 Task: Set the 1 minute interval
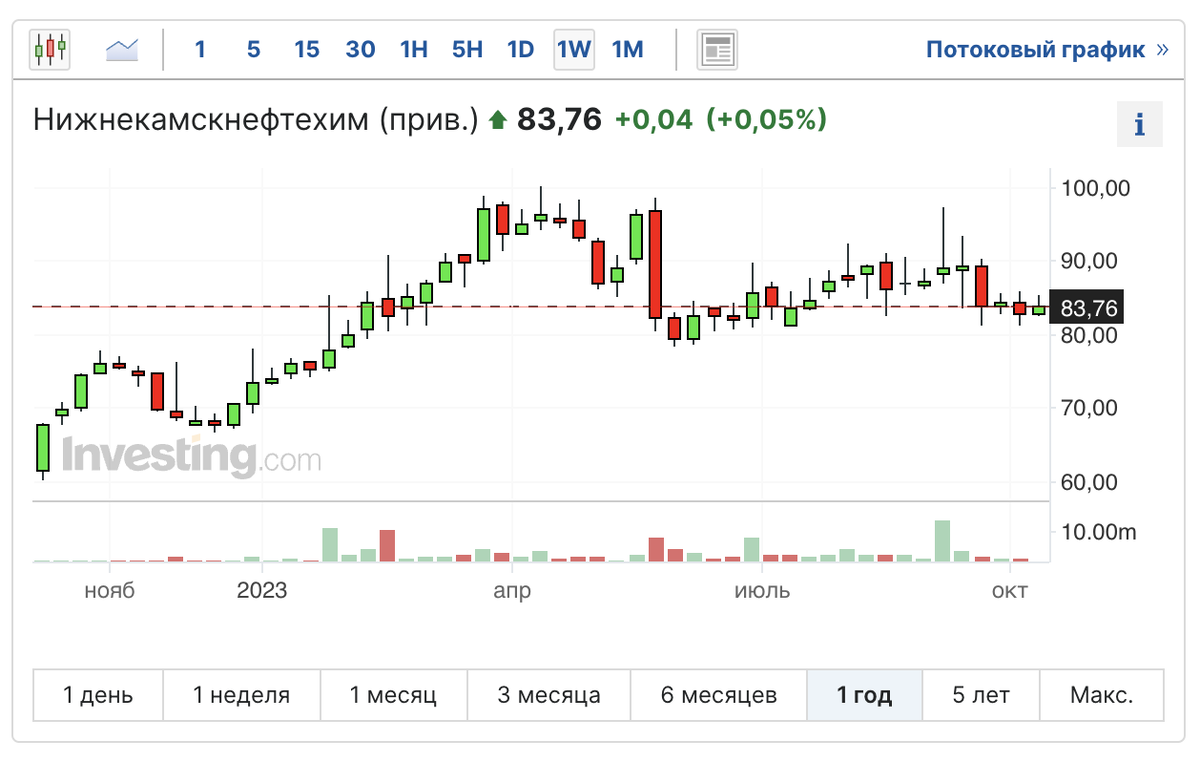point(200,49)
